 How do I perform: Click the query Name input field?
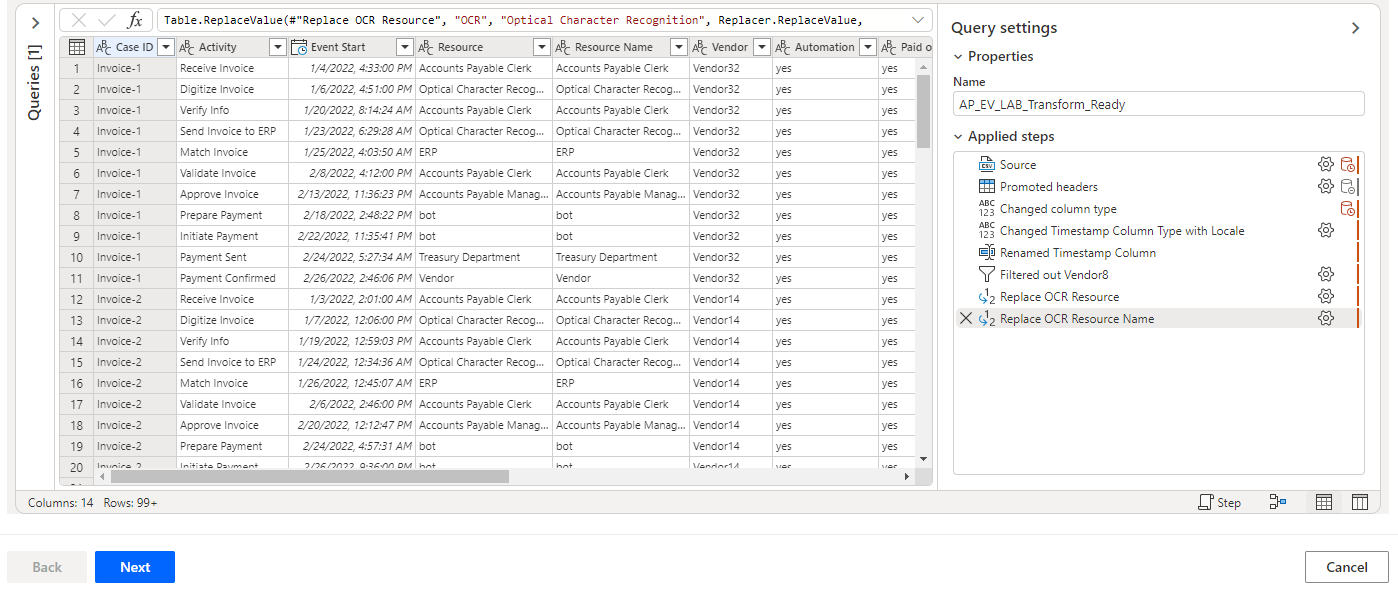click(x=1158, y=104)
